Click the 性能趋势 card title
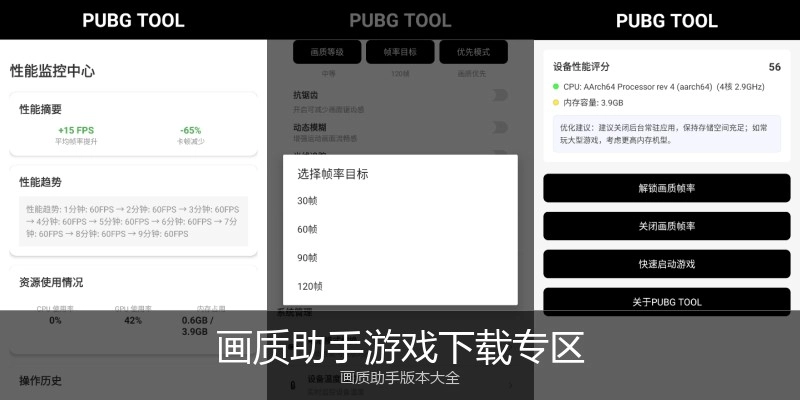 tap(40, 182)
